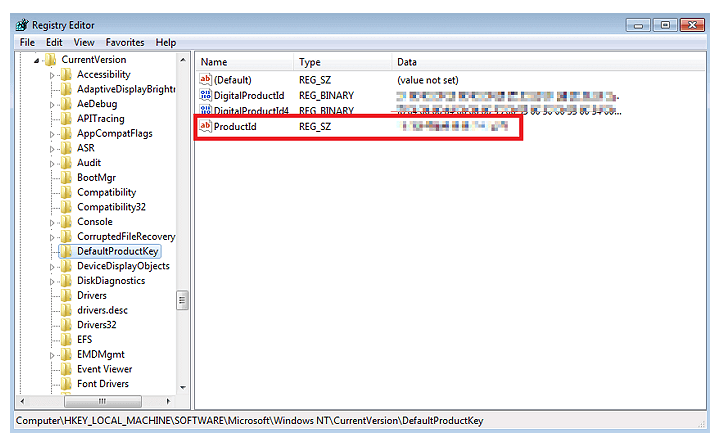
Task: Select the DefaultProductKey folder icon
Action: pos(67,251)
